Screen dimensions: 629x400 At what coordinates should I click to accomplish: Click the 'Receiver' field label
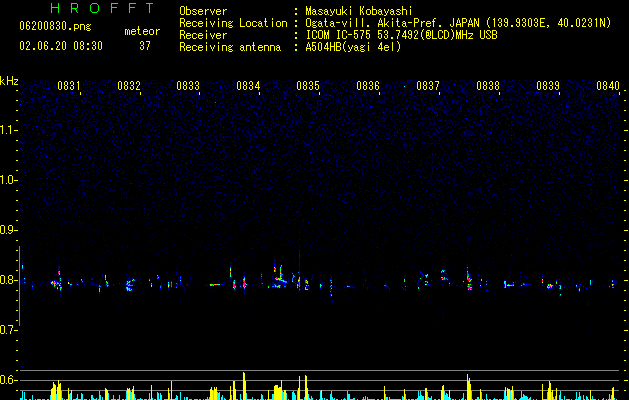(x=203, y=35)
